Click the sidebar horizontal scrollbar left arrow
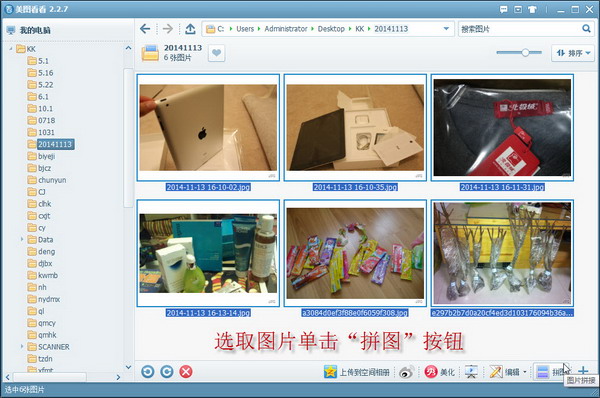Screen dimensions: 600x398 click(x=7, y=377)
